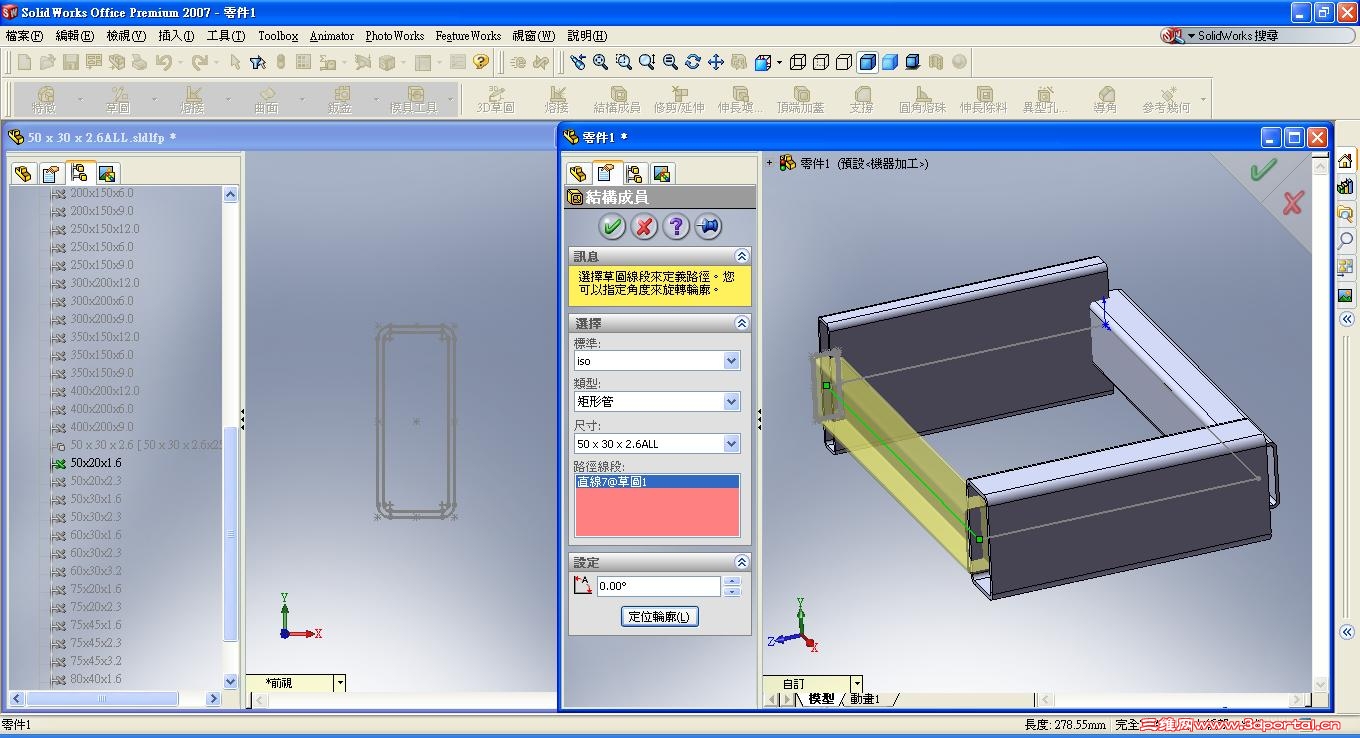Open the 檔案(F) menu
This screenshot has width=1360, height=738.
coord(24,36)
